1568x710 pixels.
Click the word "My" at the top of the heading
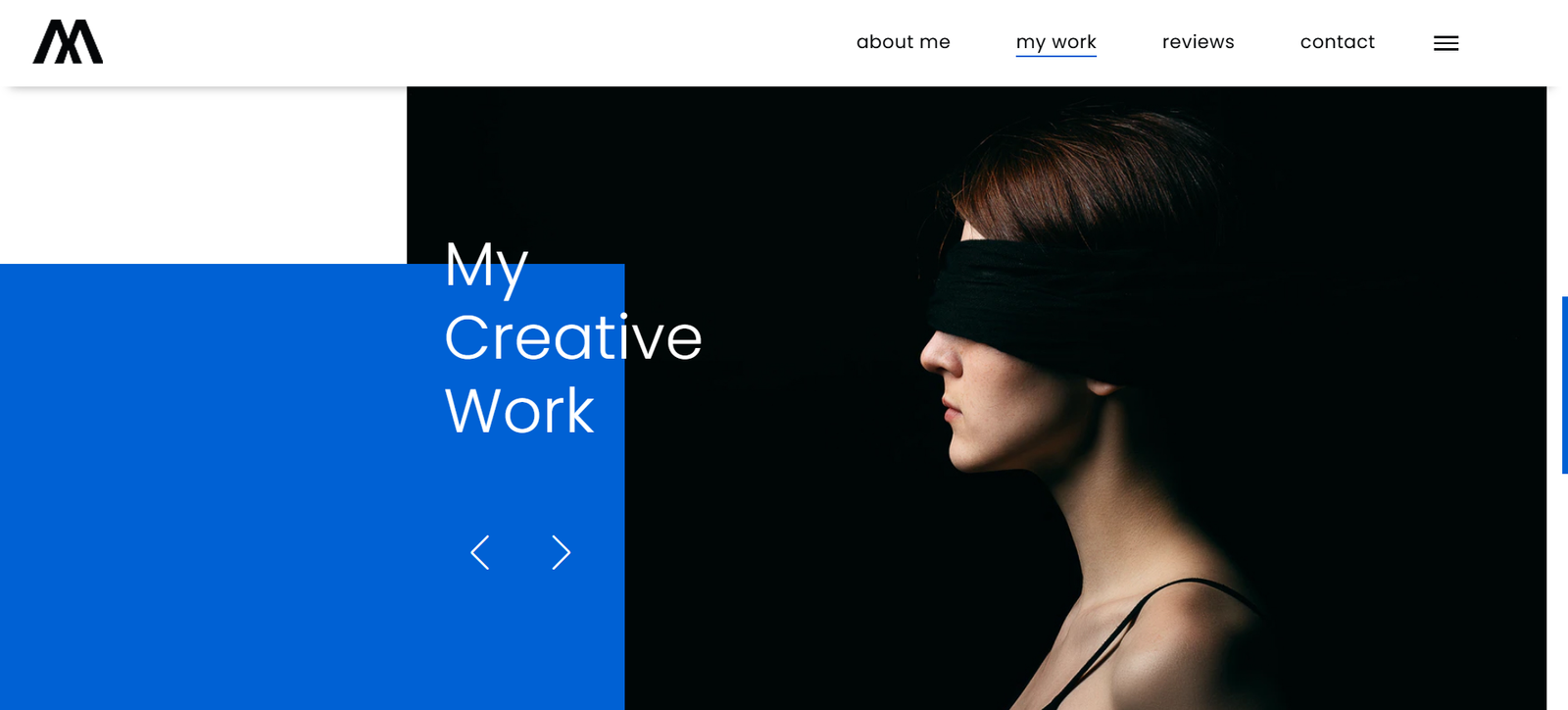pos(486,266)
